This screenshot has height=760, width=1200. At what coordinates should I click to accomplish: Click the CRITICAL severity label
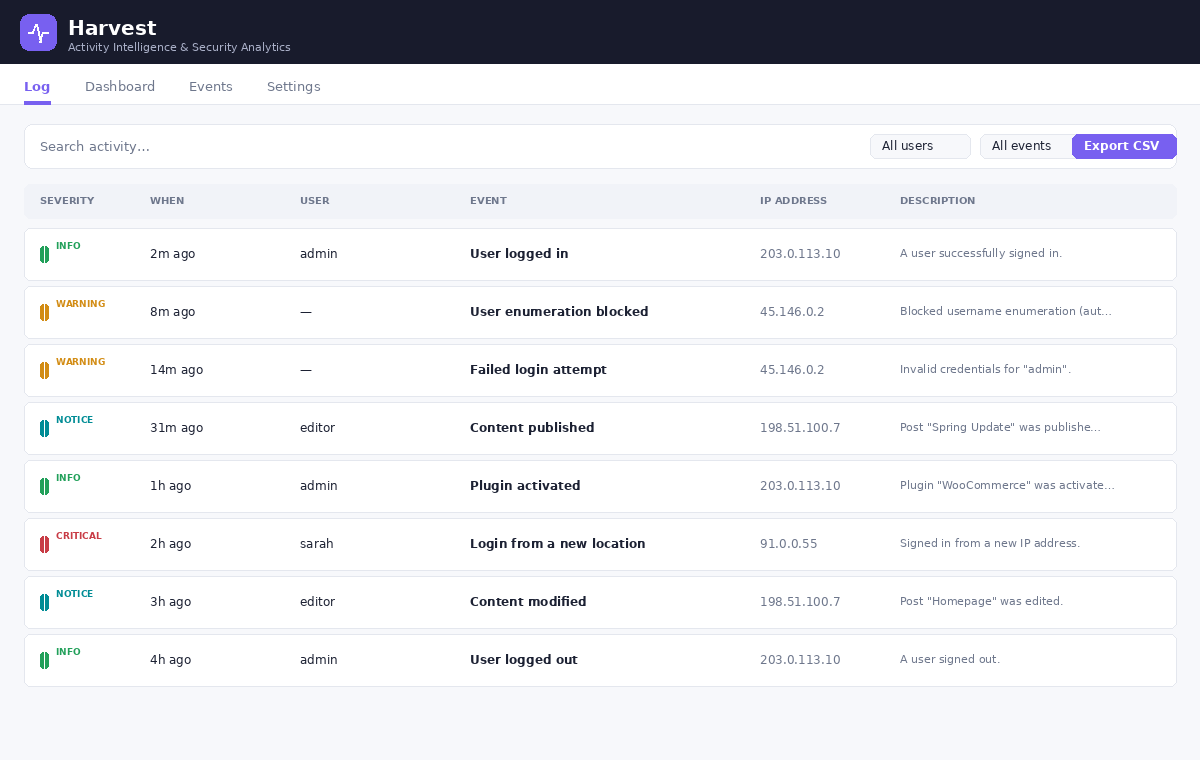pos(79,536)
